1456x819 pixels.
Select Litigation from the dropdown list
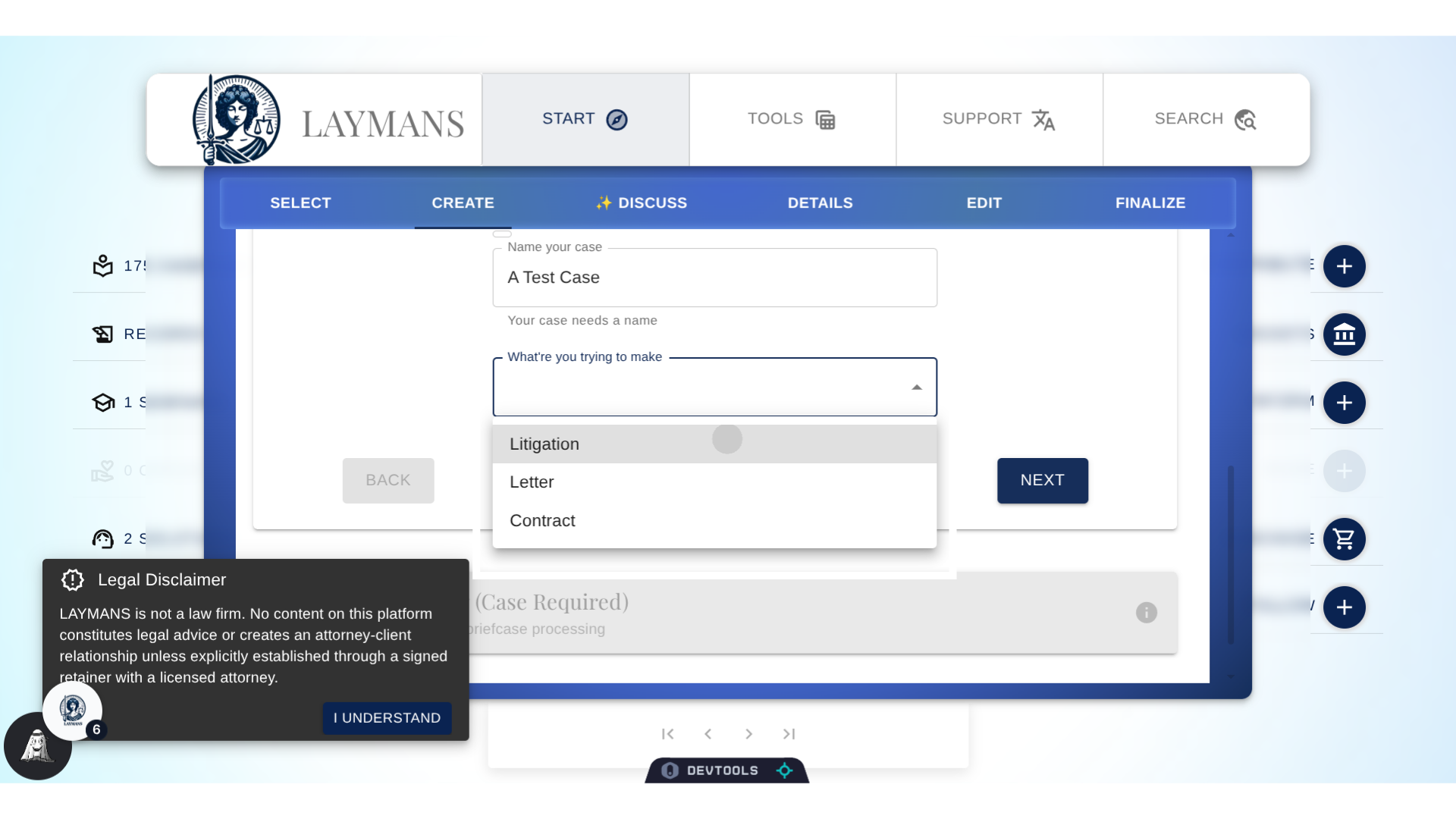pos(544,444)
